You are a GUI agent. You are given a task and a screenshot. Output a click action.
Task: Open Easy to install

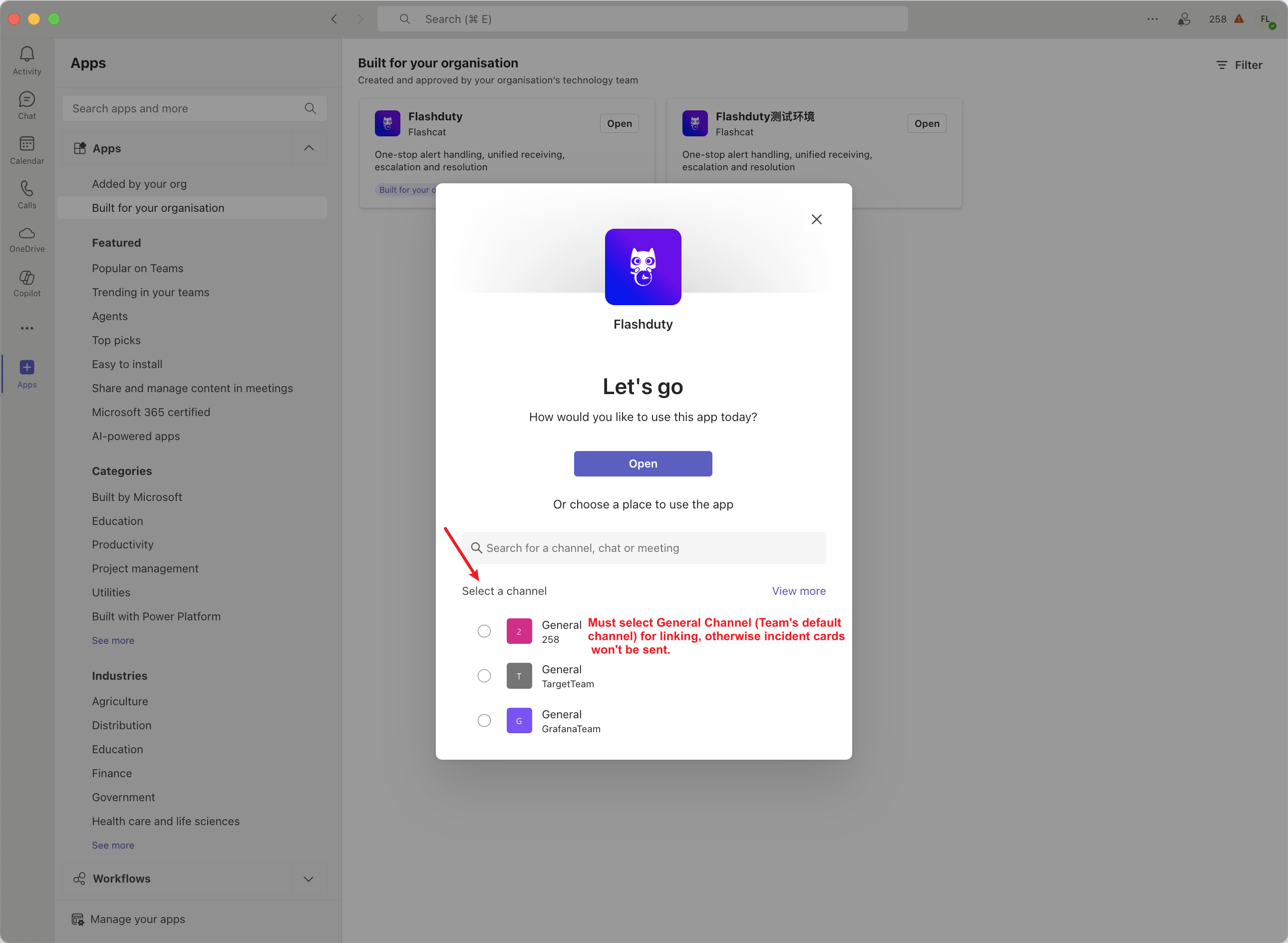pos(127,364)
